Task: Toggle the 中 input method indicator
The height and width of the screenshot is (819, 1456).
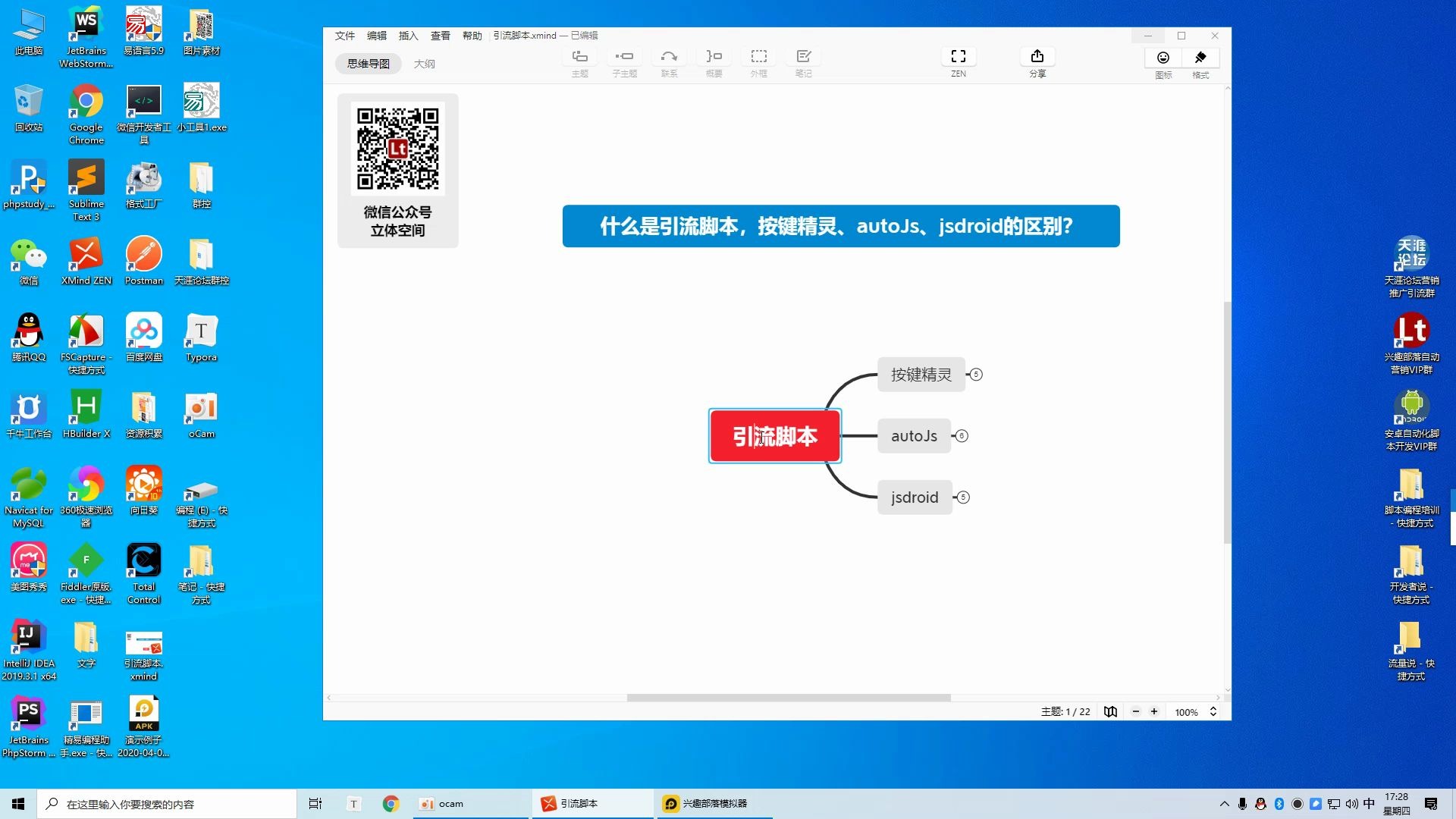Action: tap(1369, 804)
